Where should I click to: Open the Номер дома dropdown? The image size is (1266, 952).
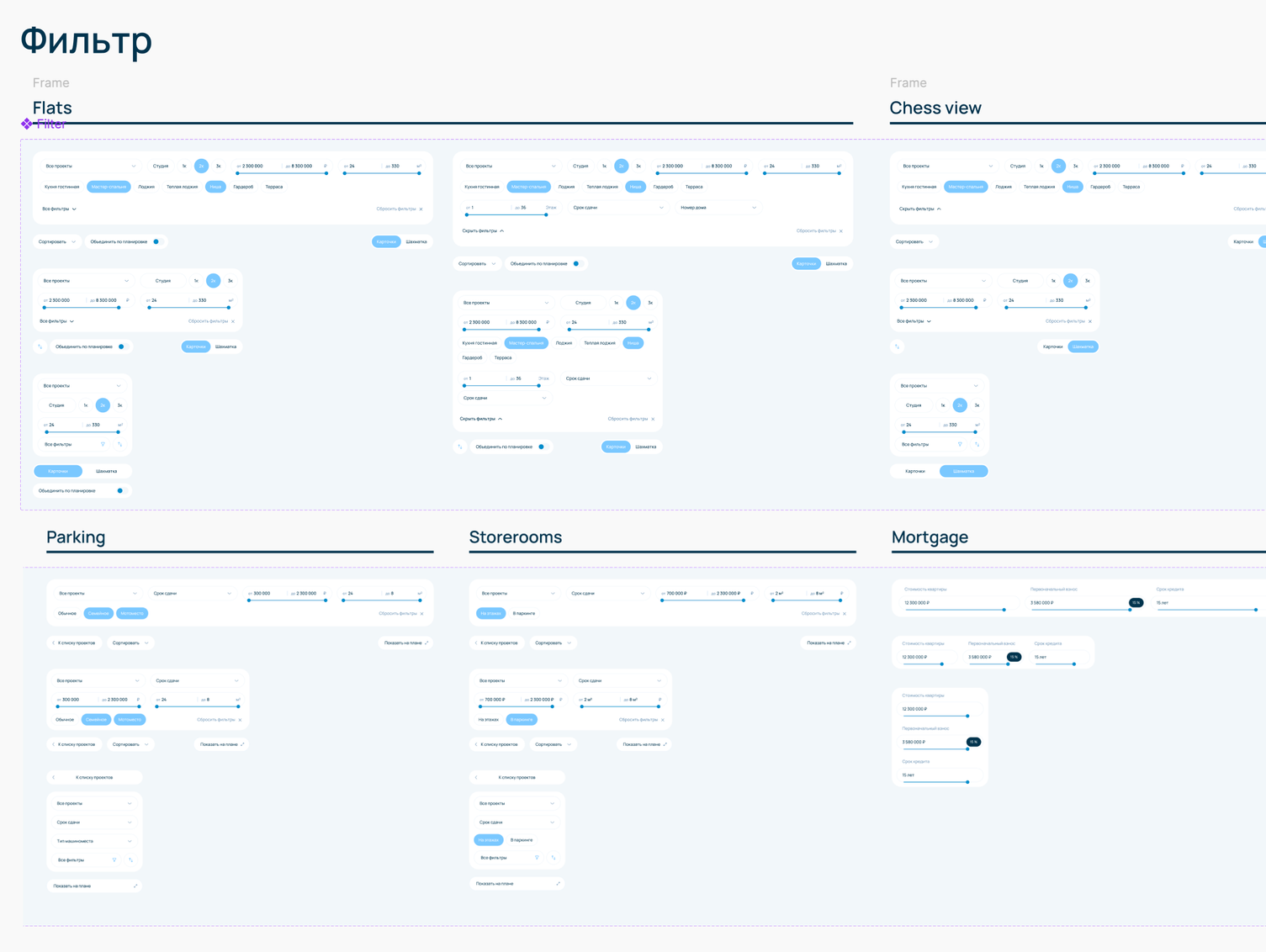[x=718, y=208]
